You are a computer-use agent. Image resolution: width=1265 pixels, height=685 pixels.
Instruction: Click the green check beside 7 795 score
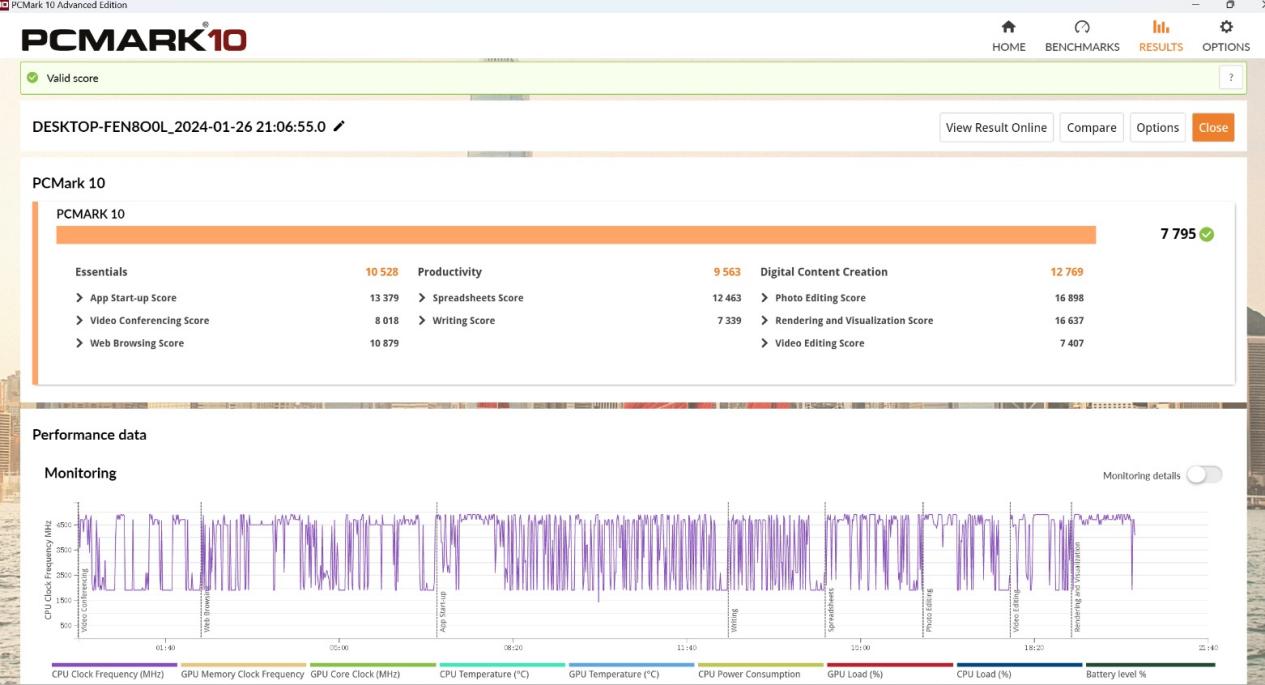[1207, 234]
